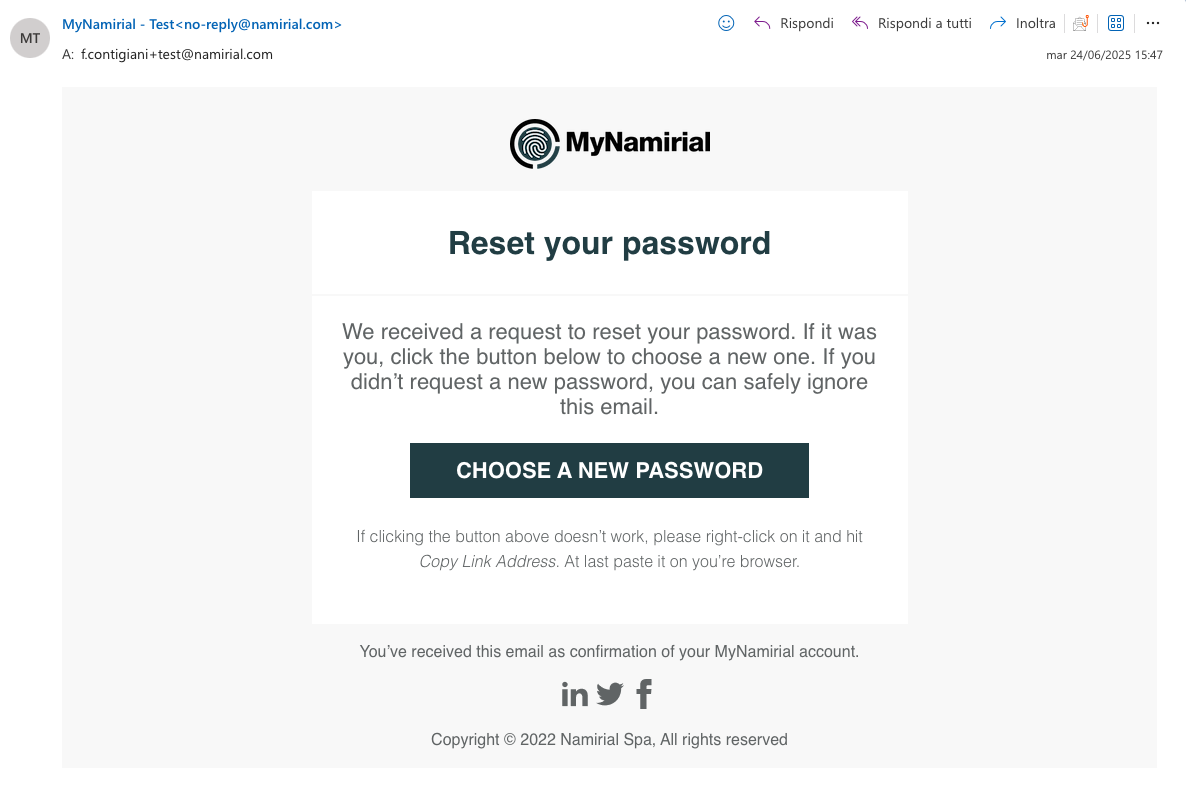The width and height of the screenshot is (1186, 792).
Task: Click the MyNamirial fingerprint logo
Action: pos(534,143)
